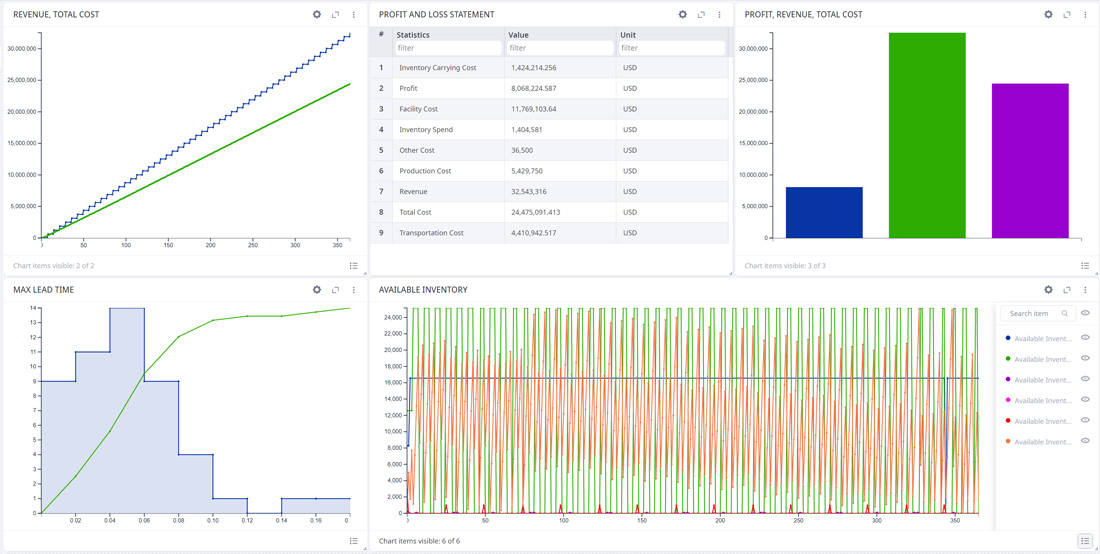Open three-dot menu of Profit and Loss Statement

[720, 14]
